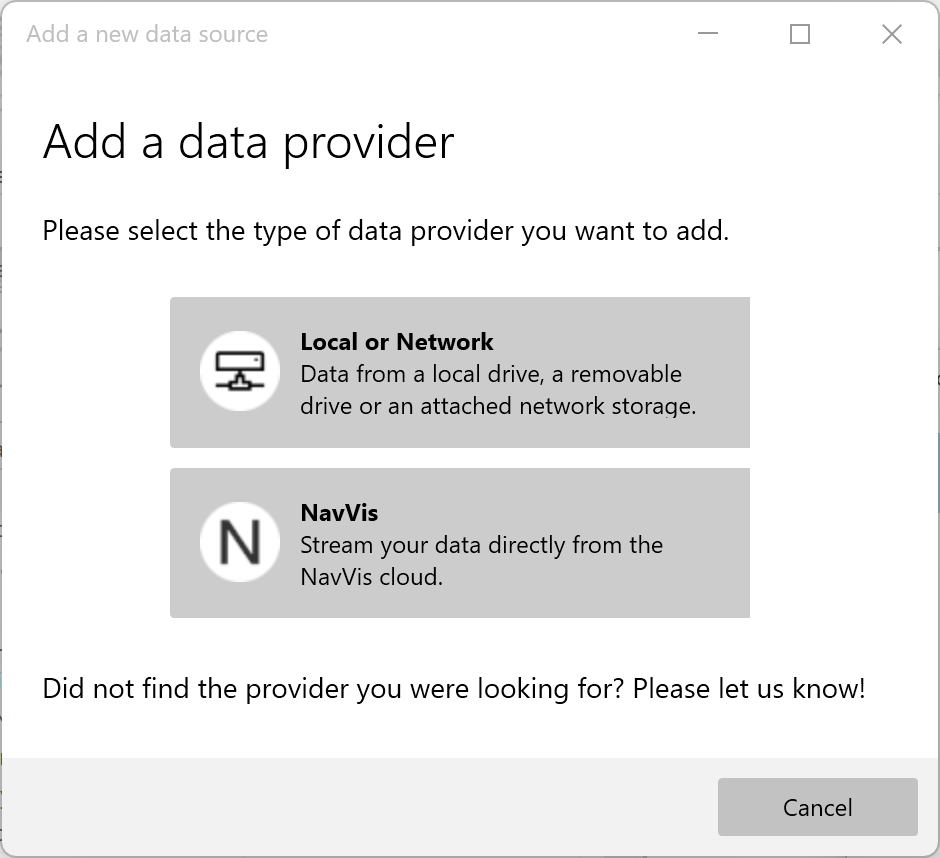Click the 'Please let us know!' text
Image resolution: width=940 pixels, height=858 pixels.
pos(749,688)
